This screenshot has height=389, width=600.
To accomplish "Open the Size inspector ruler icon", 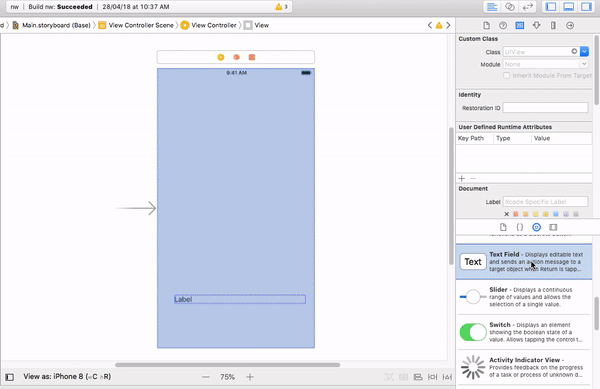I will pos(553,25).
